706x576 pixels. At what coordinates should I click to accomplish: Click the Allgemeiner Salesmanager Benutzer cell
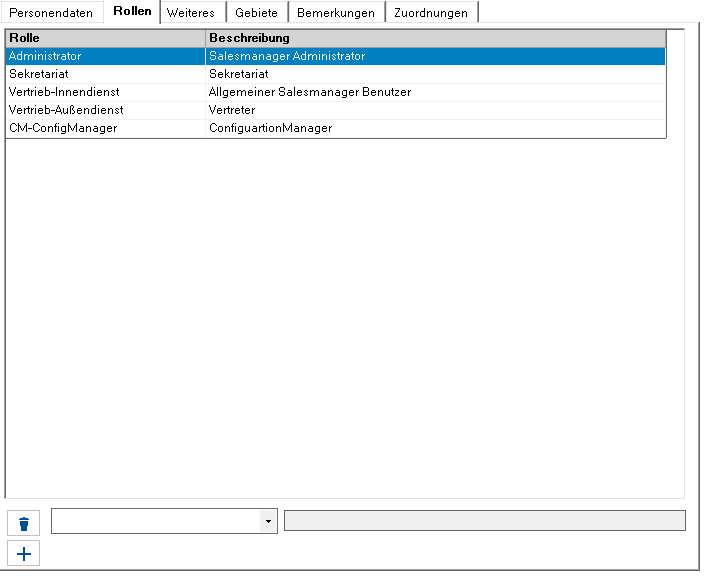(x=435, y=92)
